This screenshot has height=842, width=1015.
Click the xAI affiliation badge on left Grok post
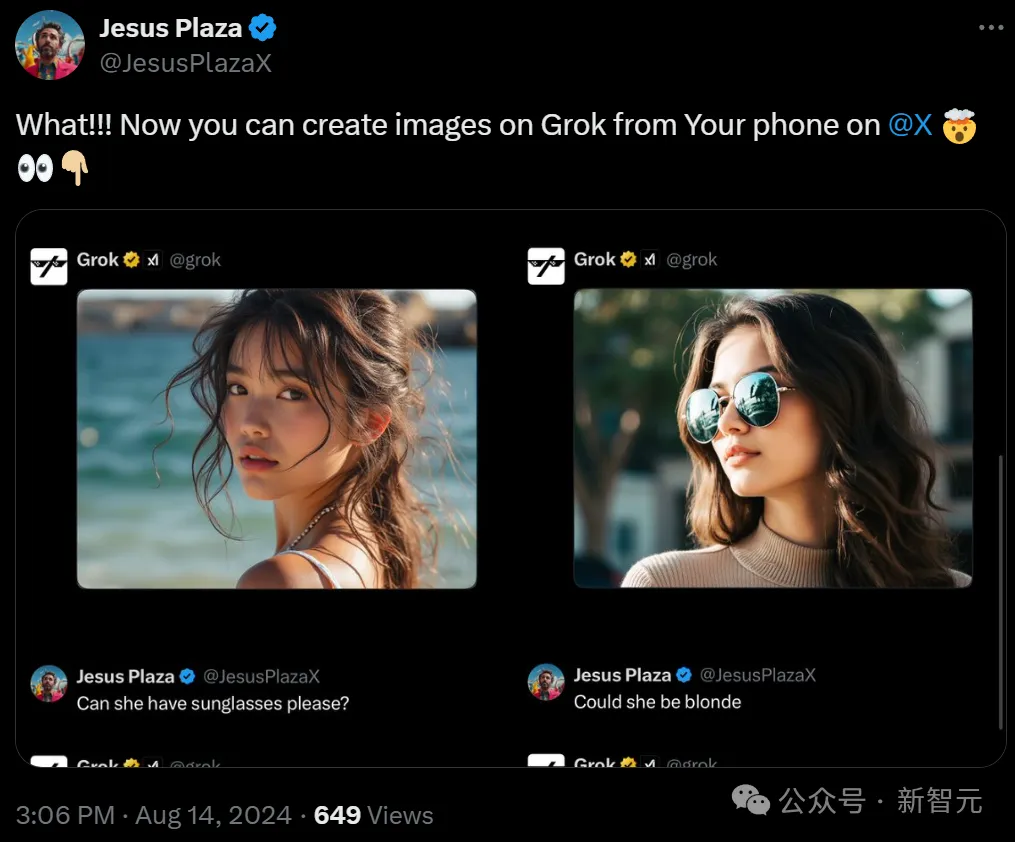point(153,260)
